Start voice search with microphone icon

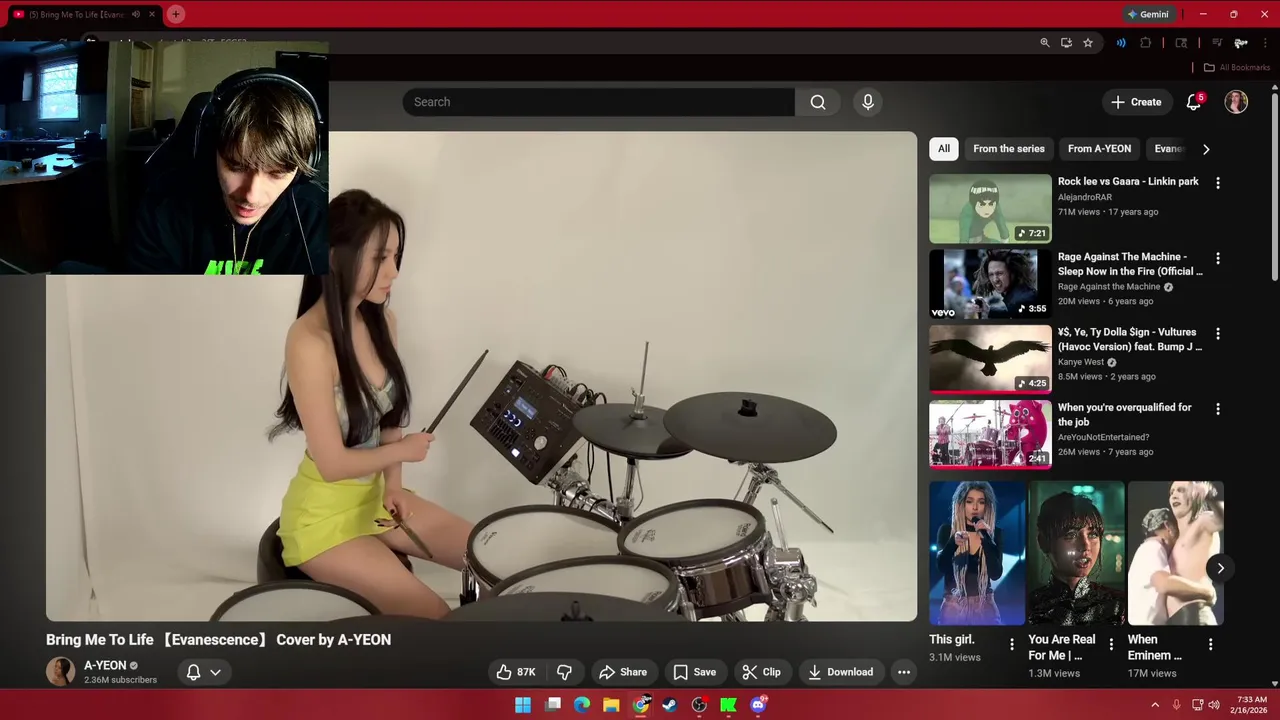[868, 102]
